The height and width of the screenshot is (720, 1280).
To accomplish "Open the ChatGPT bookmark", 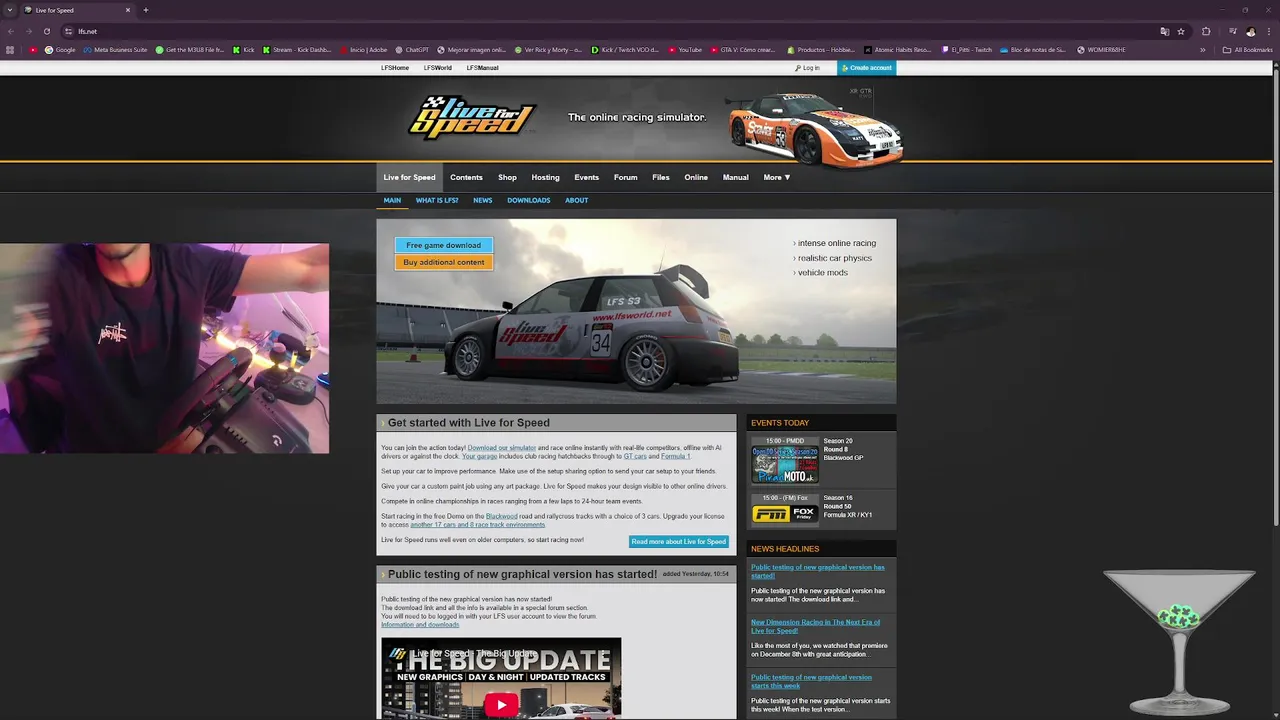I will click(x=412, y=49).
